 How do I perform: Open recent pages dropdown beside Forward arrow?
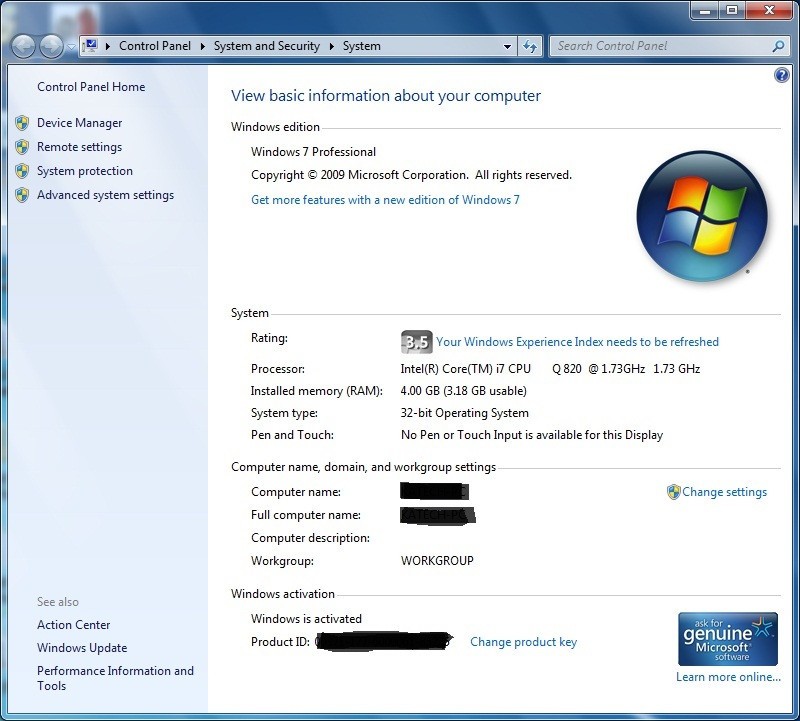[x=71, y=47]
